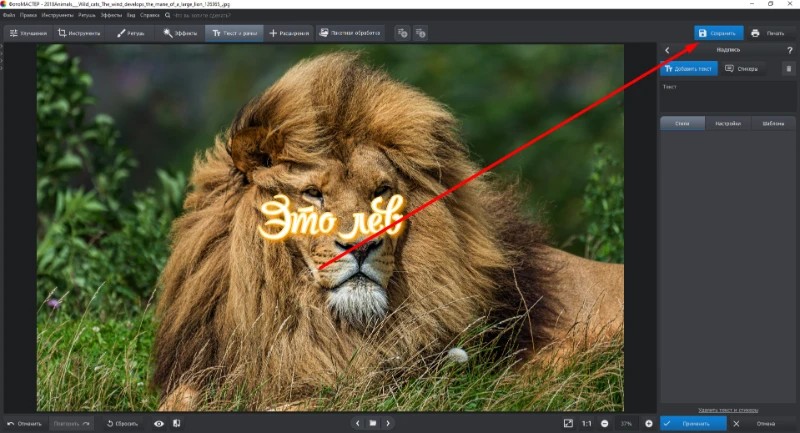Click the 37% zoom value field
800x433 pixels.
pyautogui.click(x=627, y=423)
